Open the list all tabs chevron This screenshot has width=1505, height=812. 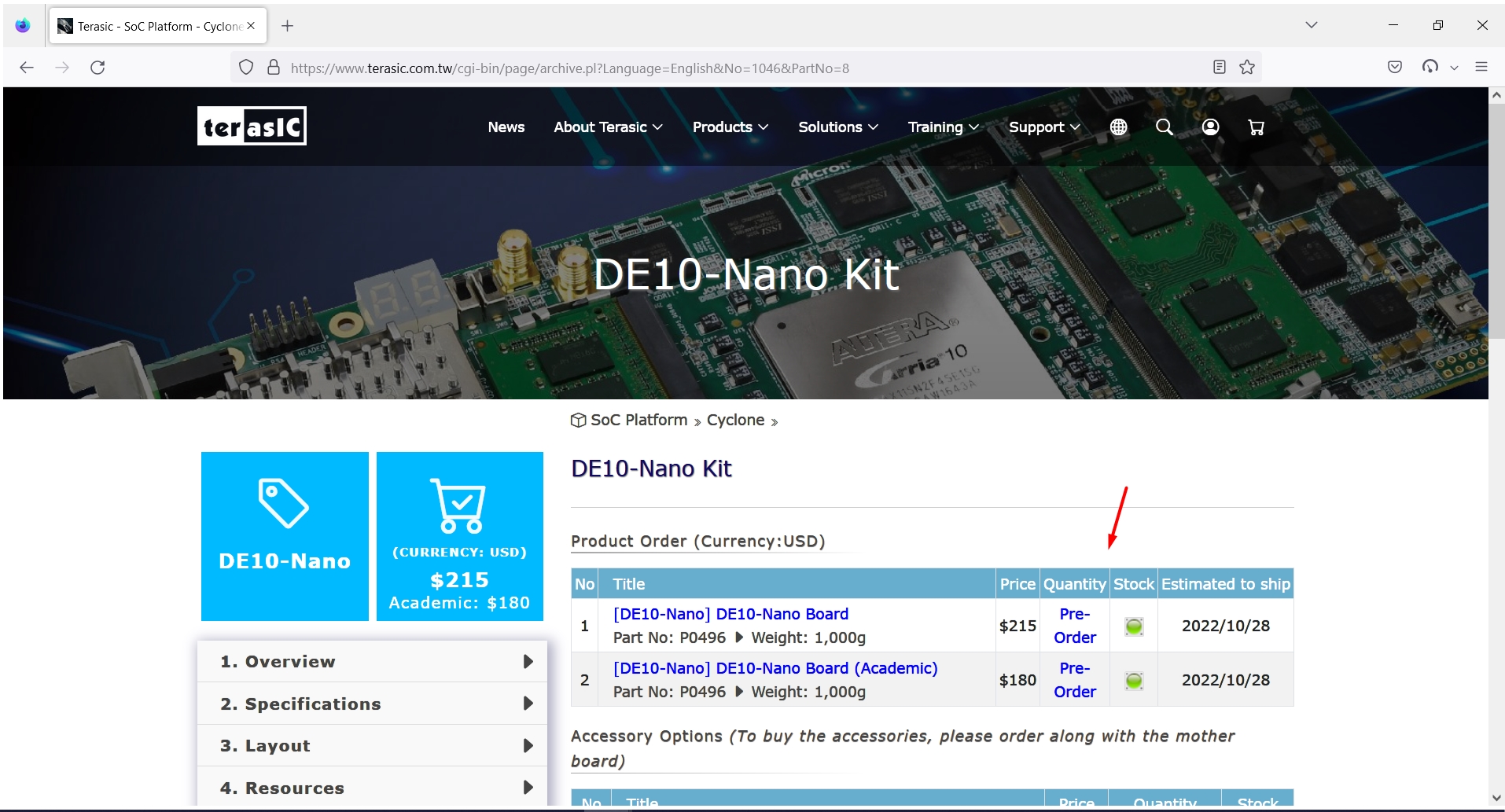tap(1311, 25)
